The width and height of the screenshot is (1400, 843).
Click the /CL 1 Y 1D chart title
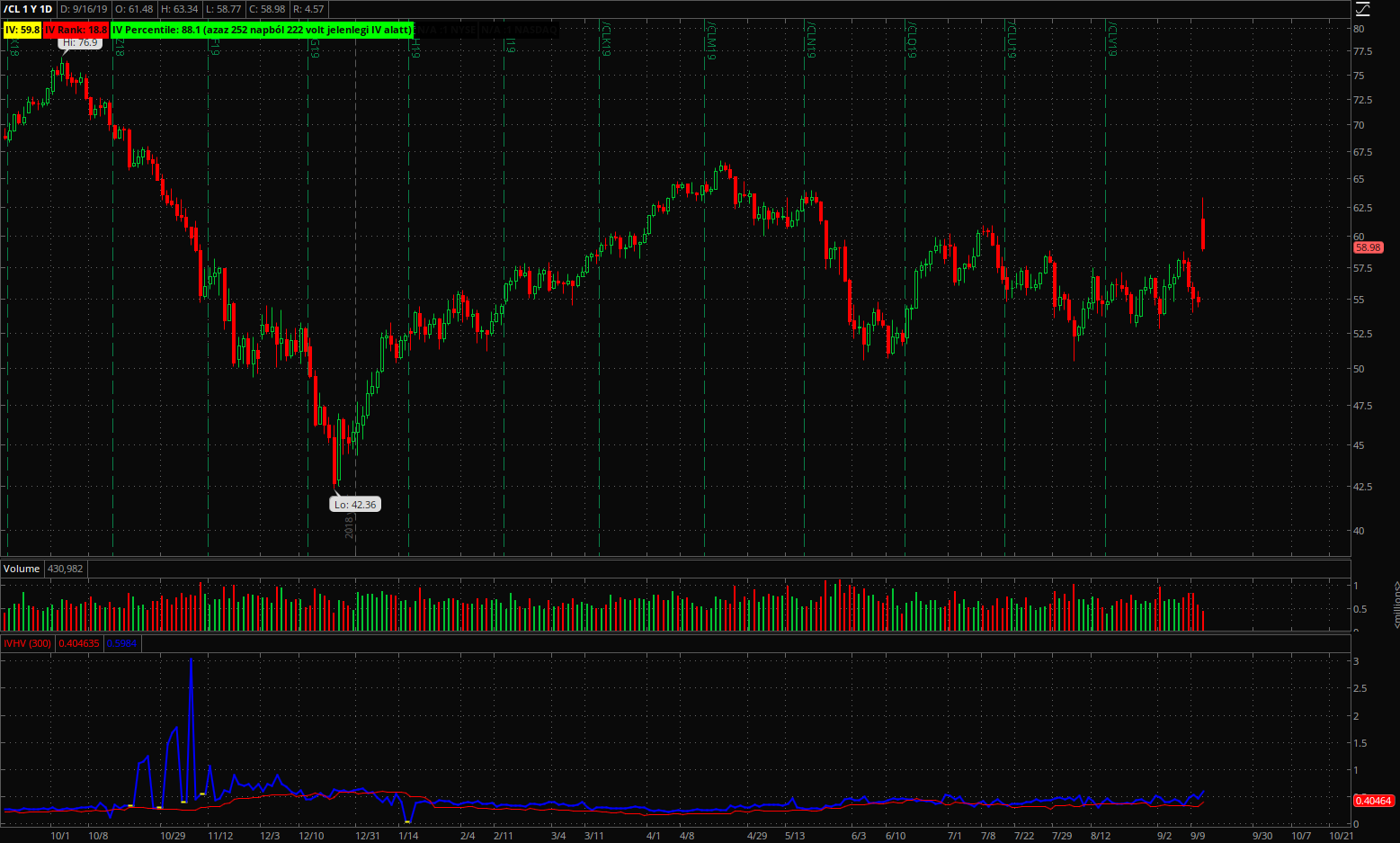(28, 9)
